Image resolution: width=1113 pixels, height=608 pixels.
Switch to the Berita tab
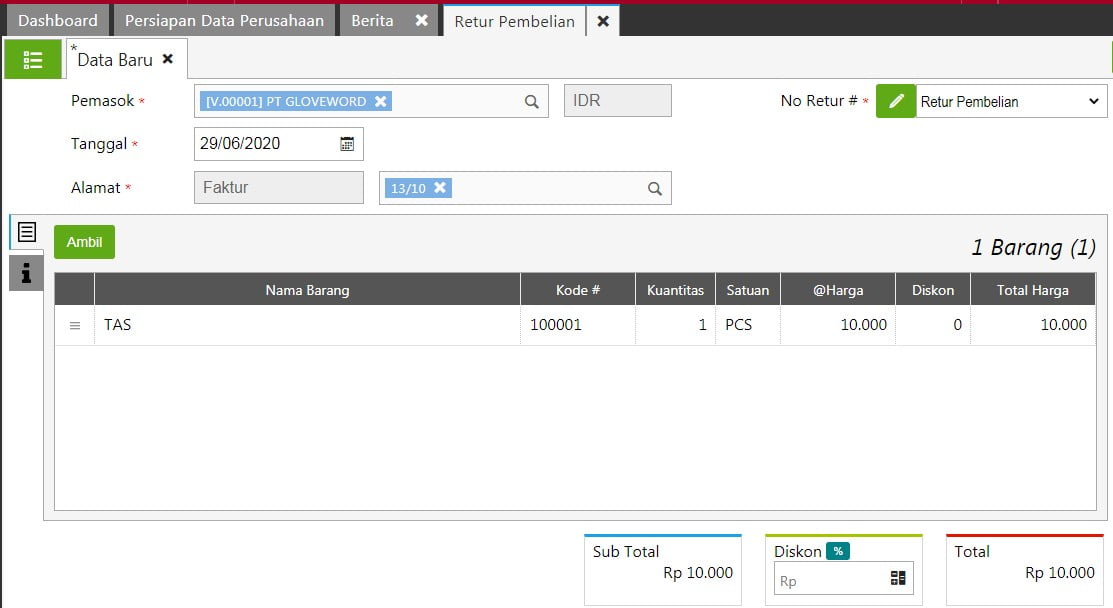point(373,21)
